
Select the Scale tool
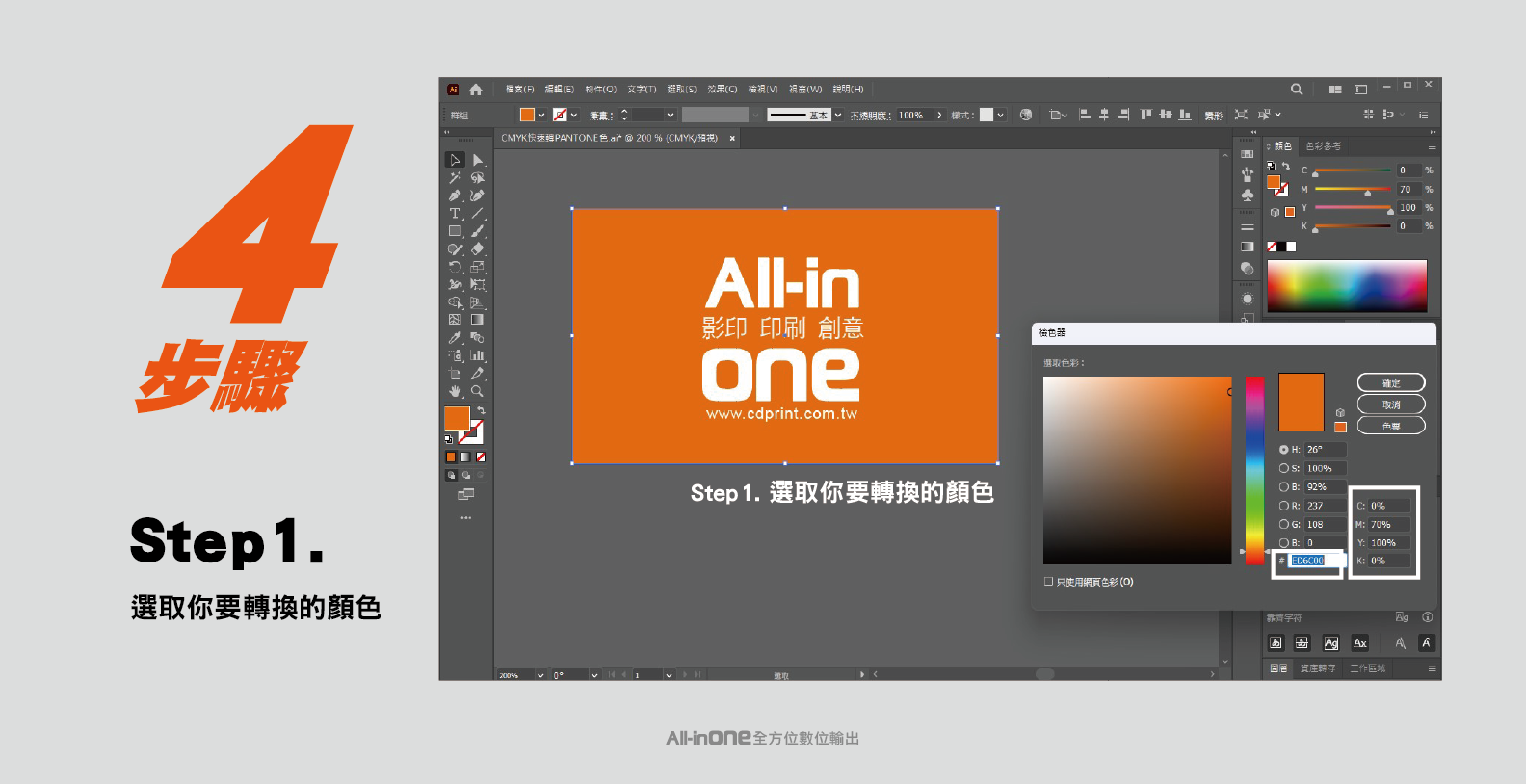click(x=478, y=267)
